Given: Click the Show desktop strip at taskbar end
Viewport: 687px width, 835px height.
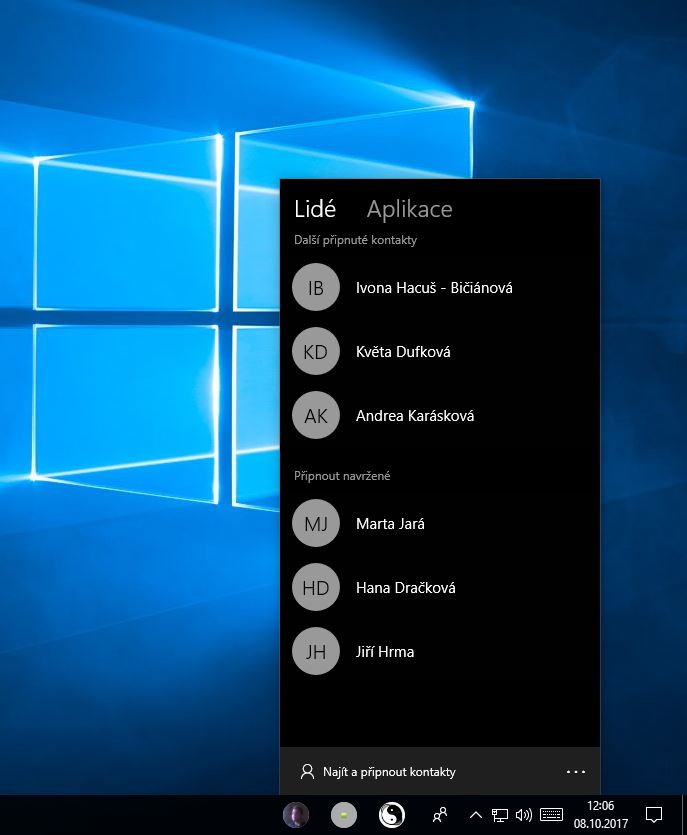Looking at the screenshot, I should coord(684,815).
